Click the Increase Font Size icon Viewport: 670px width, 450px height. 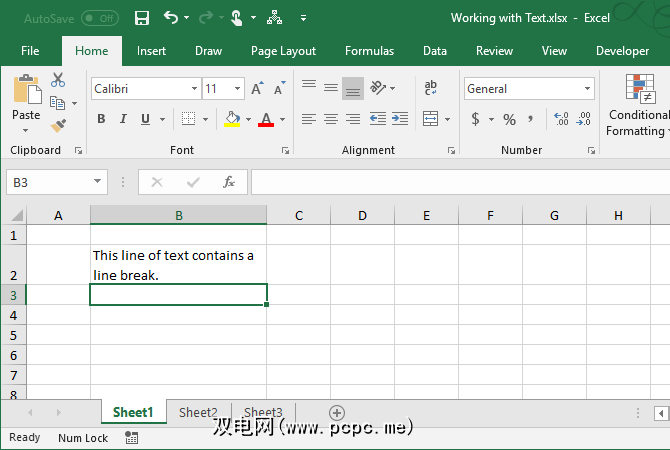257,89
